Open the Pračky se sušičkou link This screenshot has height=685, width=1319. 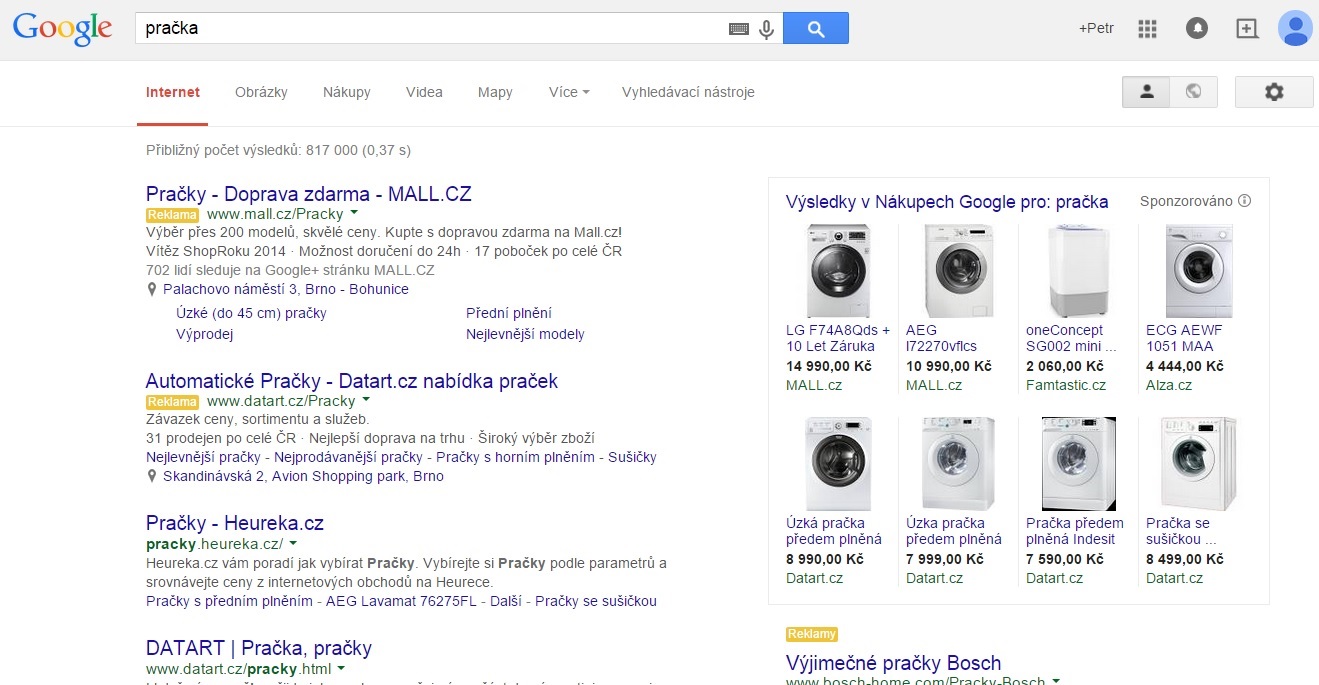[x=596, y=601]
